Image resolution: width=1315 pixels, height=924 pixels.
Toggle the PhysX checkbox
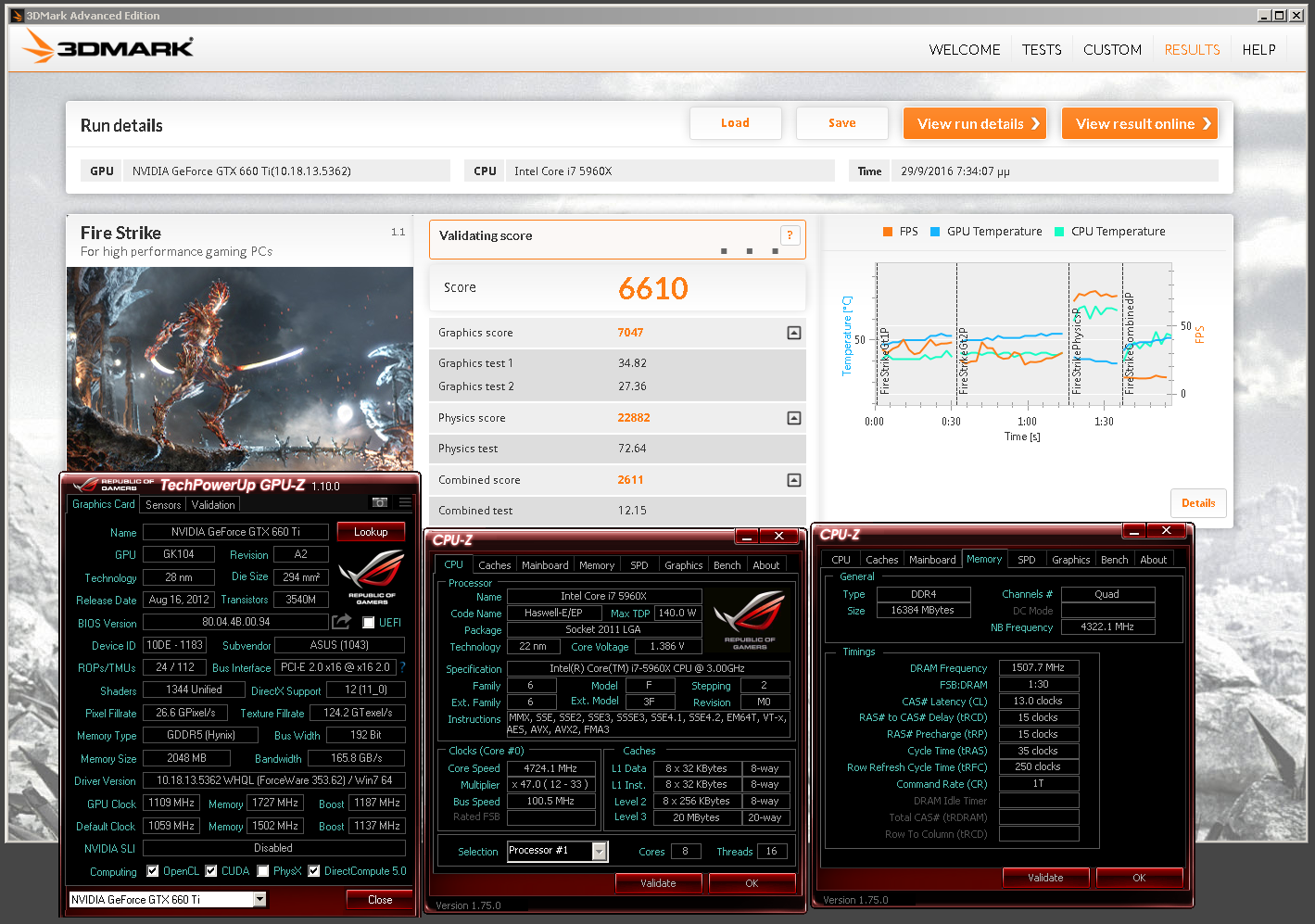coord(263,871)
